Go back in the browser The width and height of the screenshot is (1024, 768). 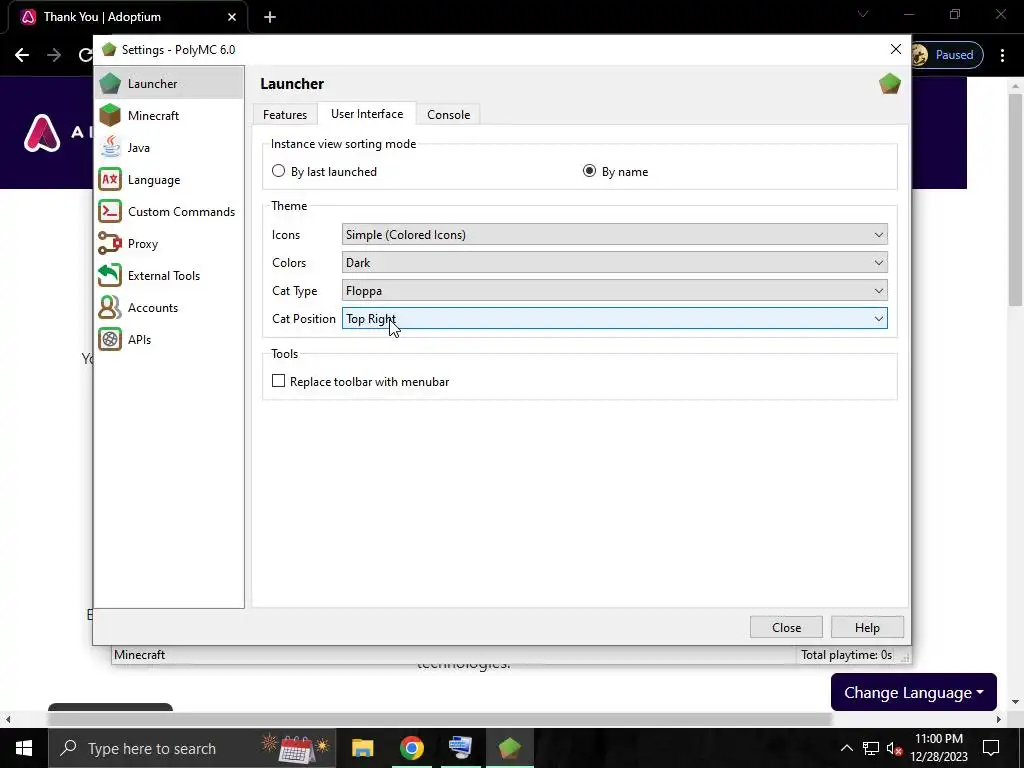click(22, 55)
